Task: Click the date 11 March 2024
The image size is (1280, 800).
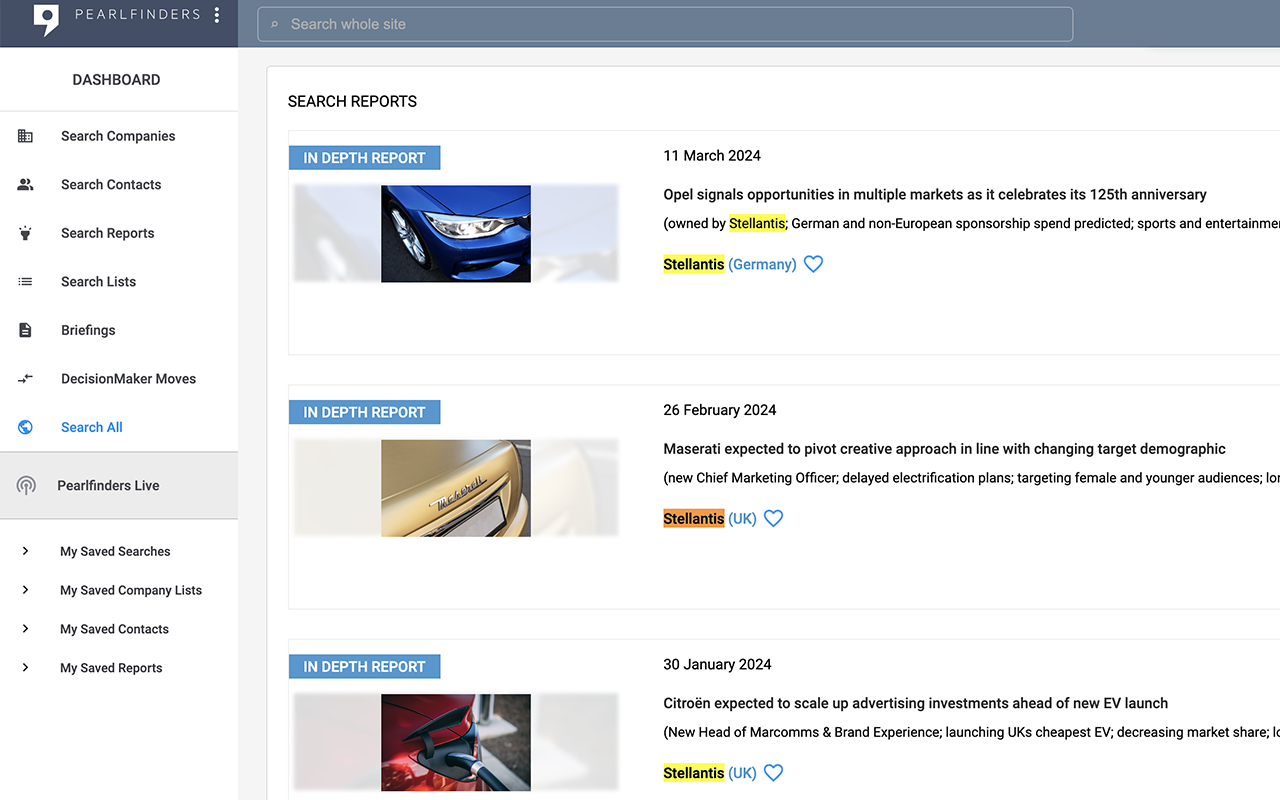Action: coord(712,156)
